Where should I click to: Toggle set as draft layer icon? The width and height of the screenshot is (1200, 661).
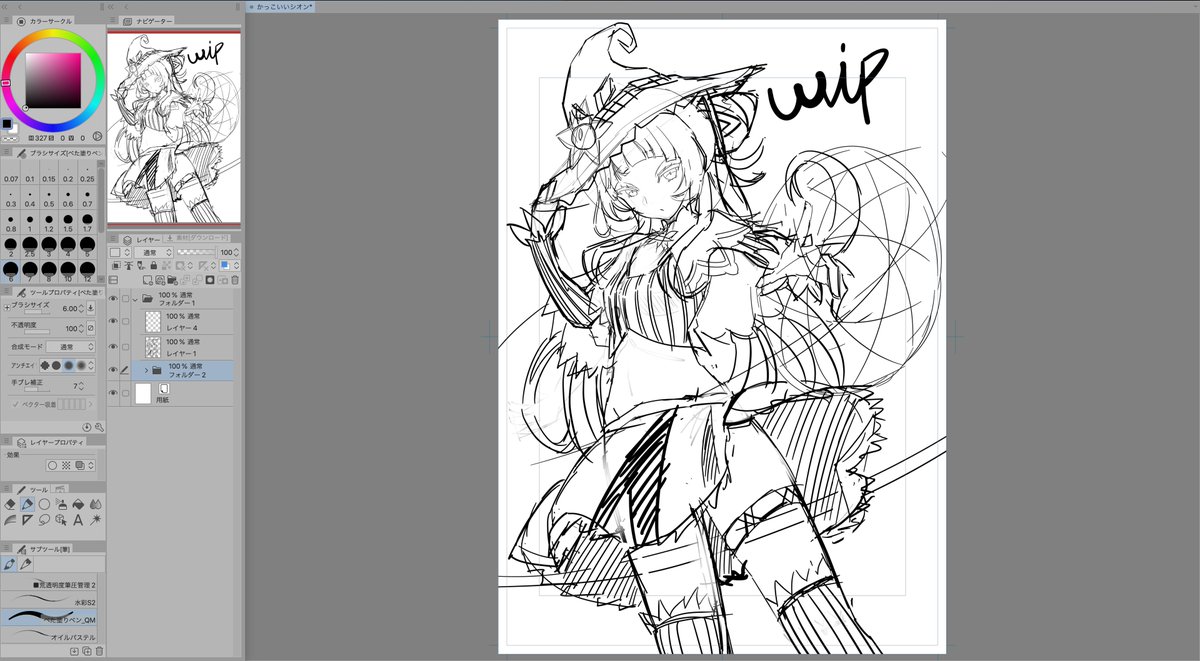(140, 265)
